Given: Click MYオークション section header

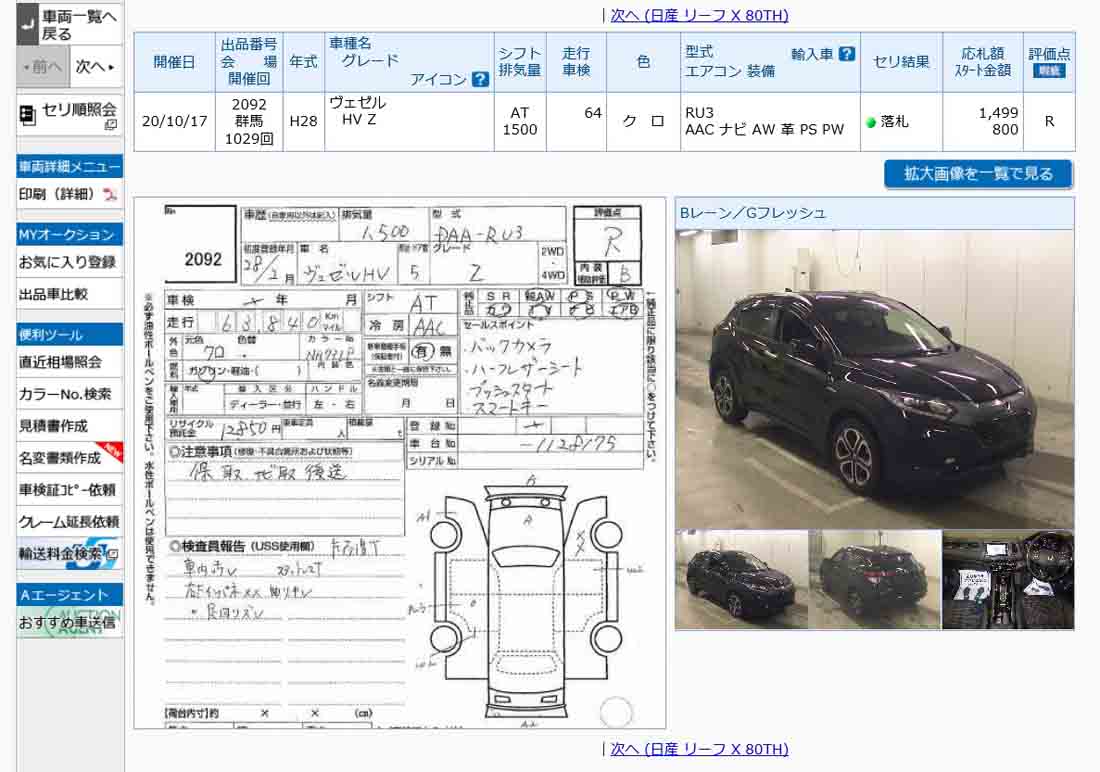Looking at the screenshot, I should [x=69, y=234].
